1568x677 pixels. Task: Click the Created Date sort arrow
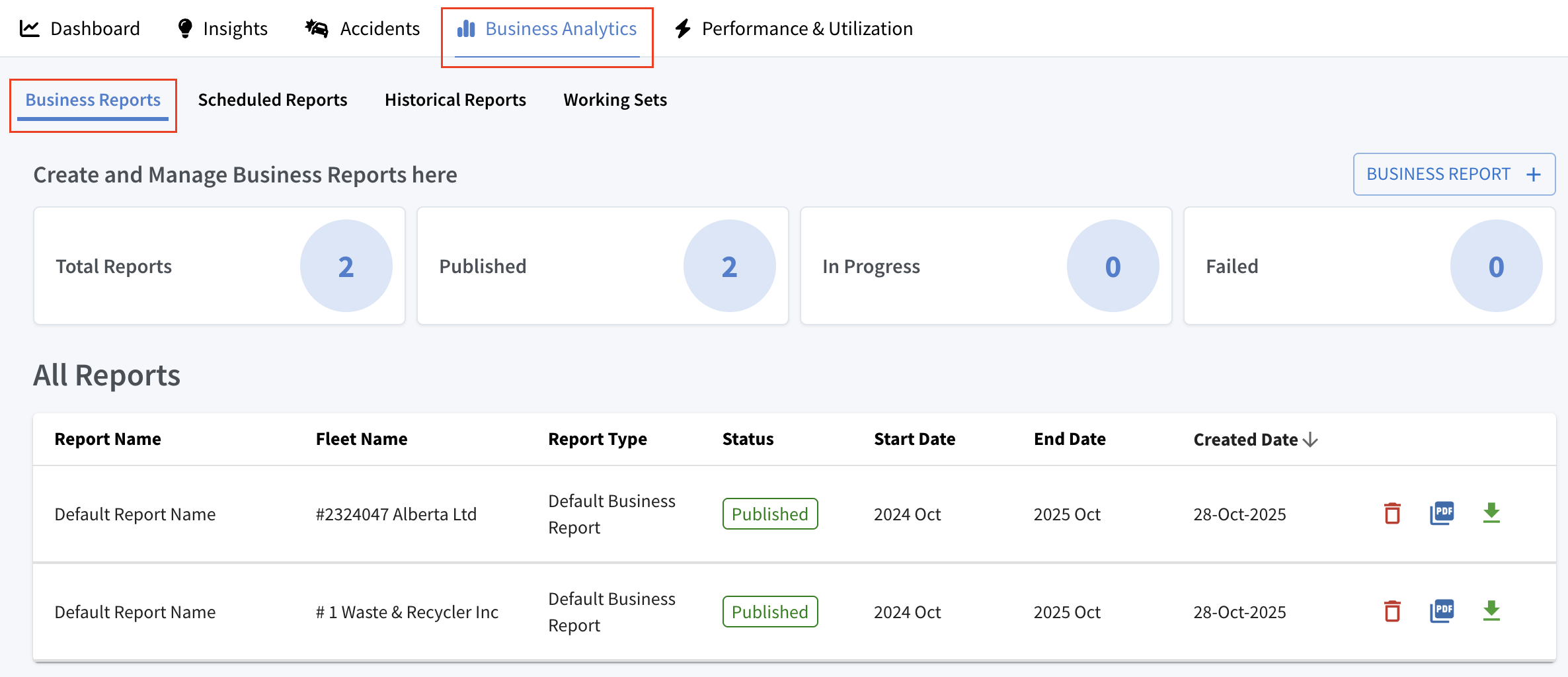1310,440
